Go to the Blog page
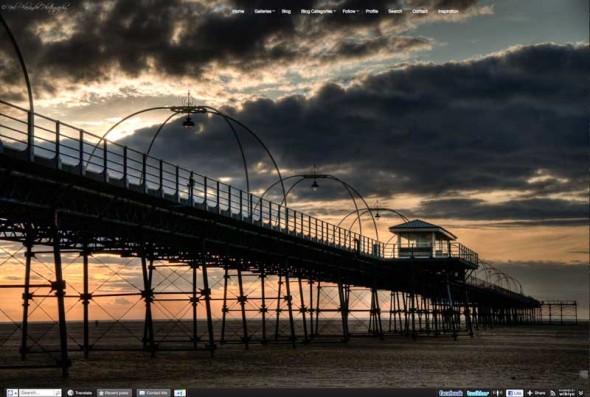590x397 pixels. [286, 11]
